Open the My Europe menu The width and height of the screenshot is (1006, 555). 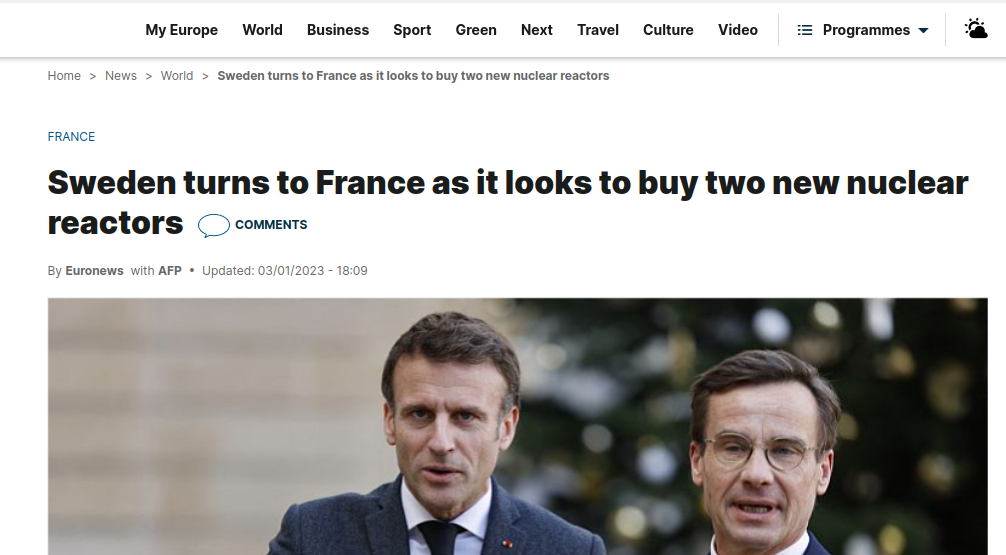182,30
